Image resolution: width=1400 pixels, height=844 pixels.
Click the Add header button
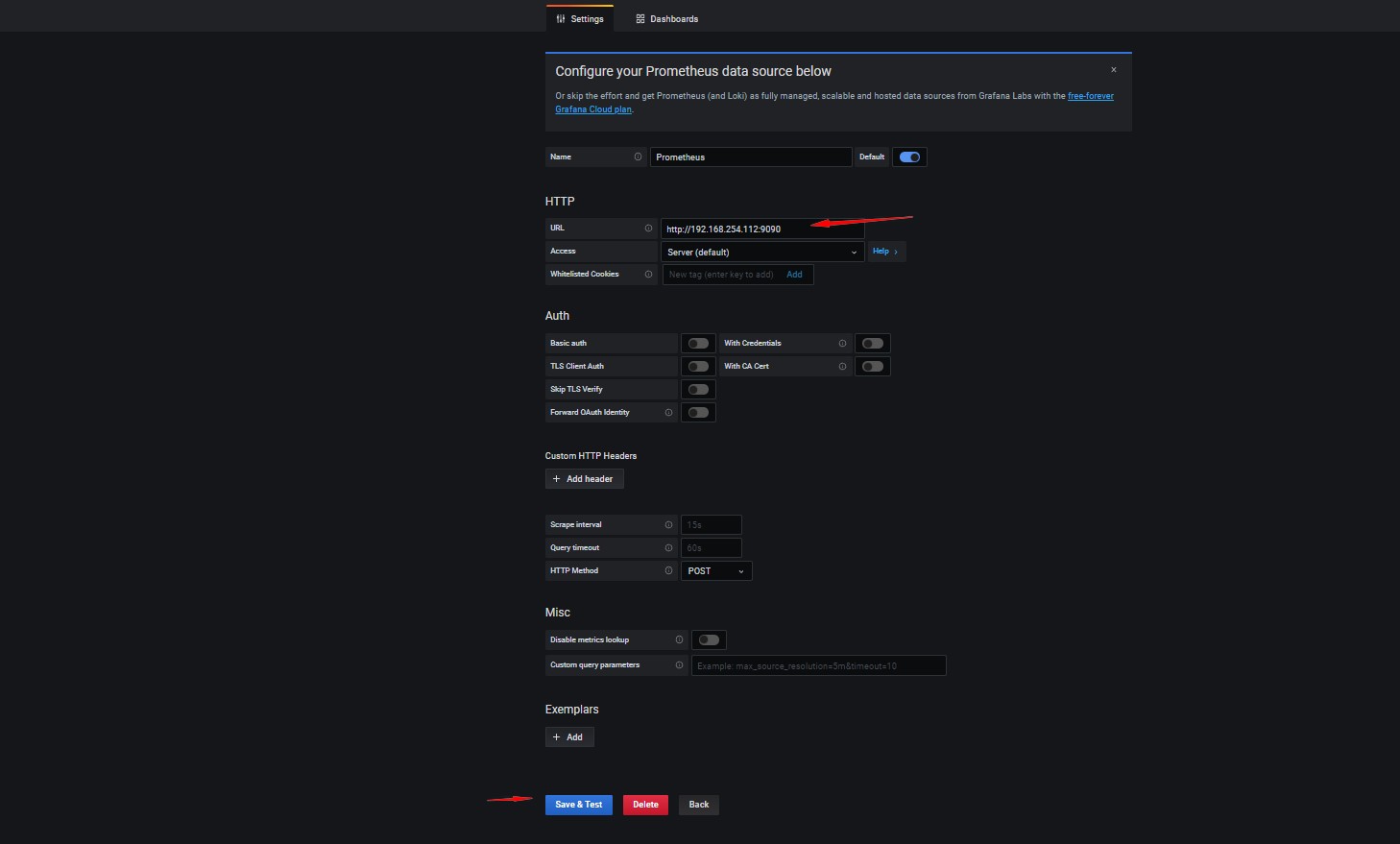(x=584, y=479)
